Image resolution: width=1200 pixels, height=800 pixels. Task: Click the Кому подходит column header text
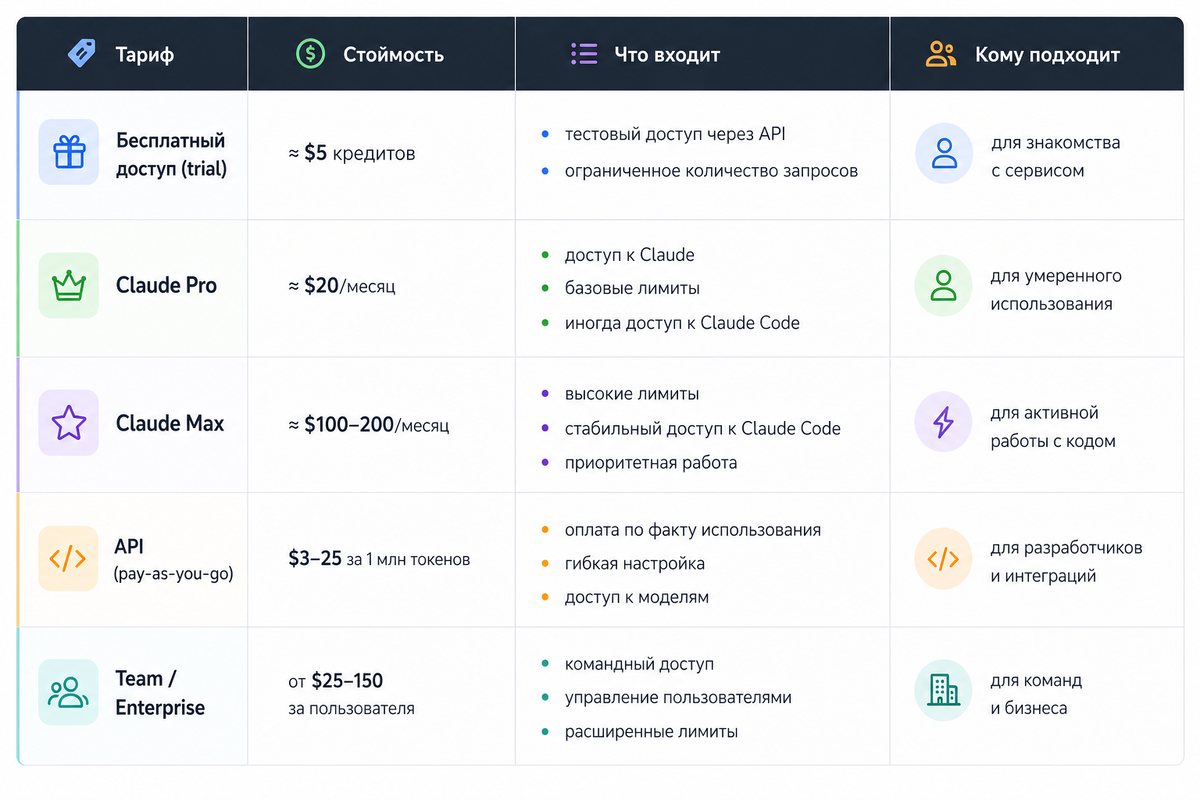click(1048, 55)
